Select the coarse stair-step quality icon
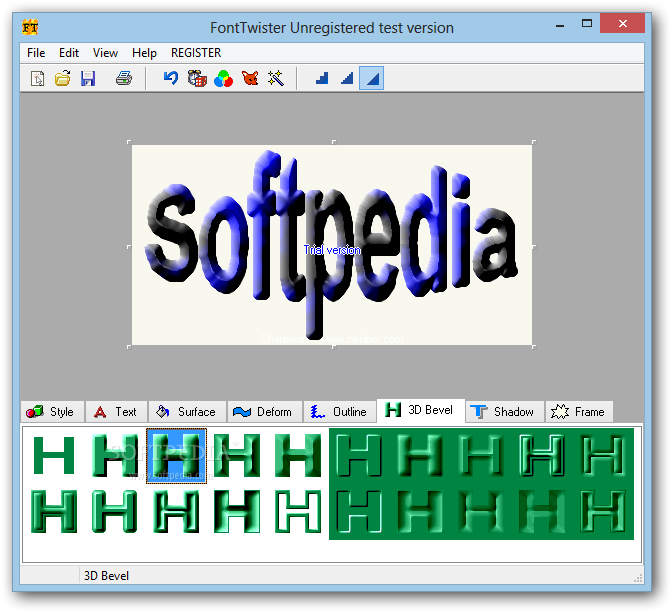The width and height of the screenshot is (672, 612). point(322,78)
